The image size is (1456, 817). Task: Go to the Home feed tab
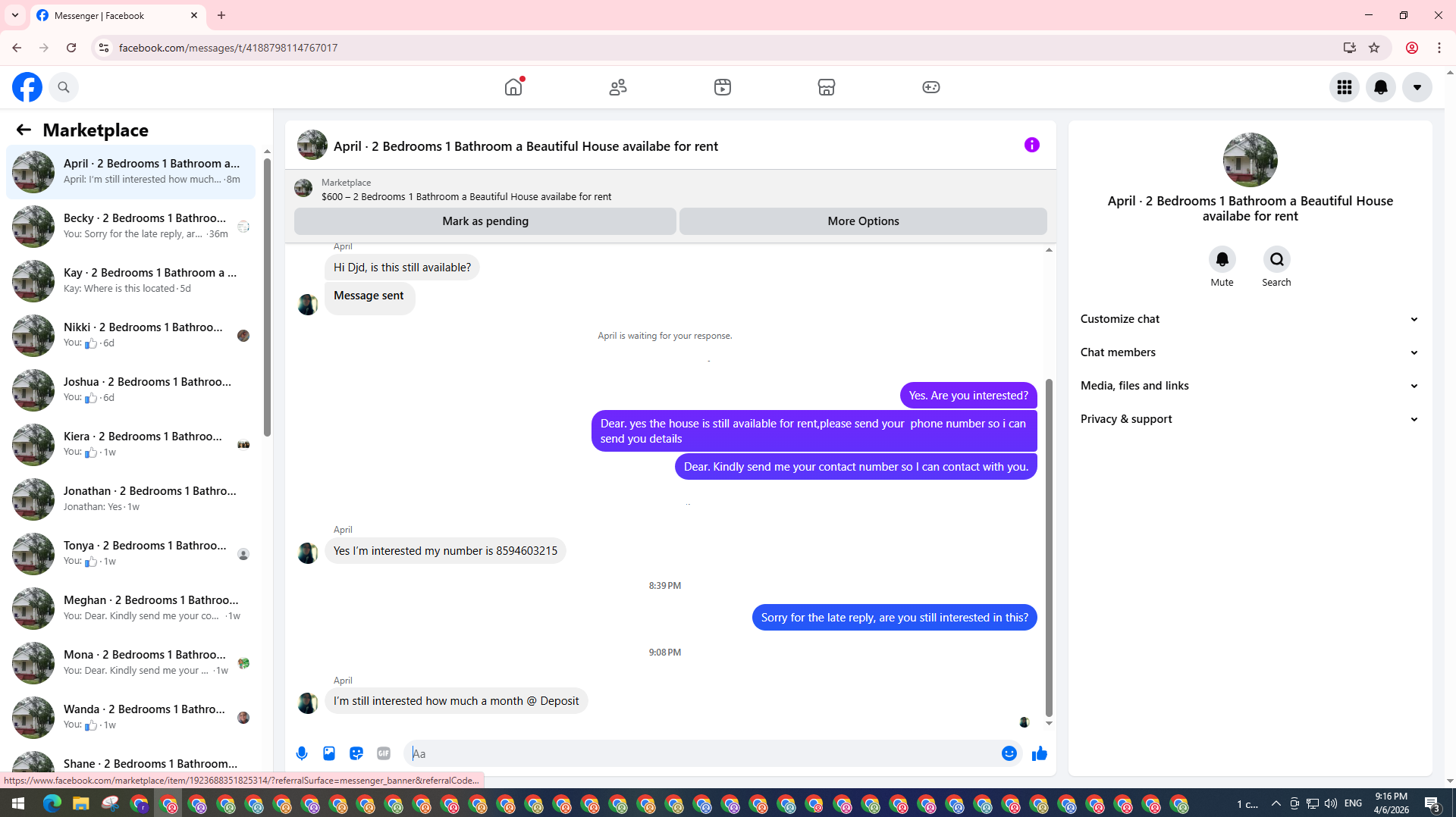(513, 87)
